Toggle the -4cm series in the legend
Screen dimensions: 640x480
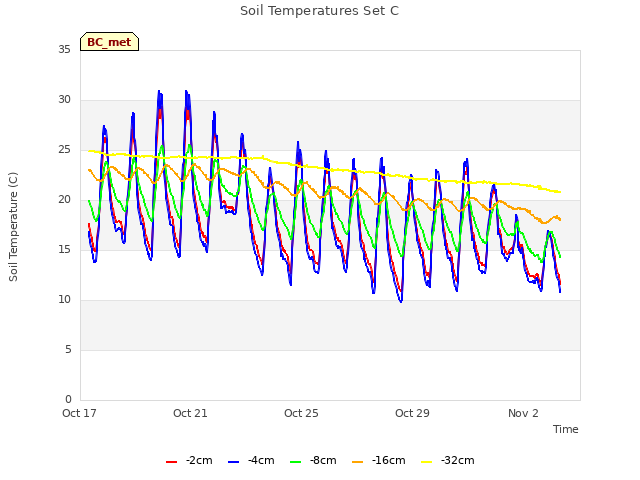pyautogui.click(x=251, y=461)
